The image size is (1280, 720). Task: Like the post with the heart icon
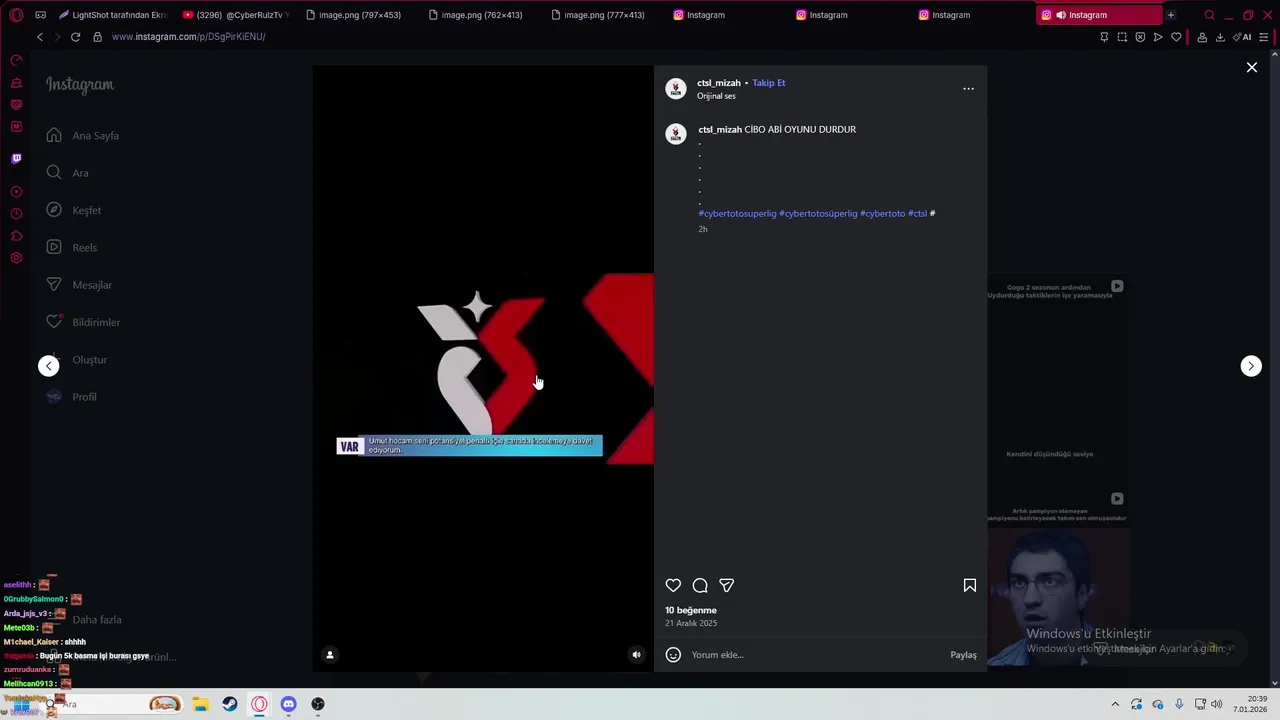pos(673,585)
